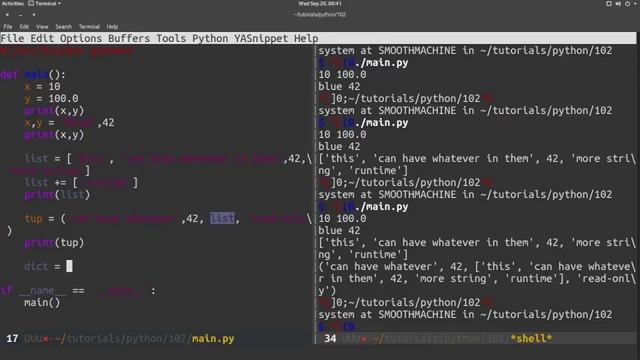Click the main.py buffer name in mode line

pos(213,339)
